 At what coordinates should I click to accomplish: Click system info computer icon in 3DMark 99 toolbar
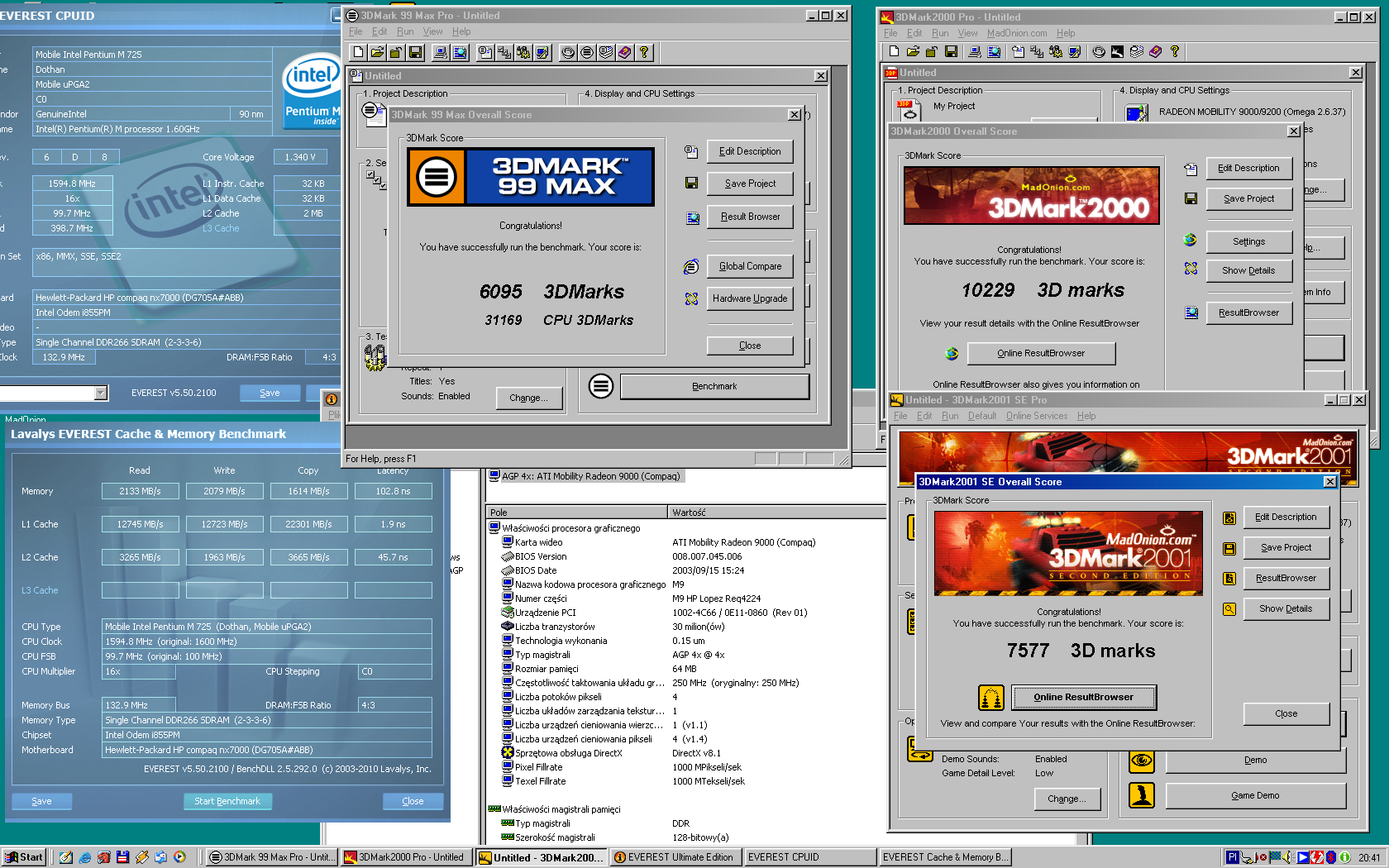[441, 52]
